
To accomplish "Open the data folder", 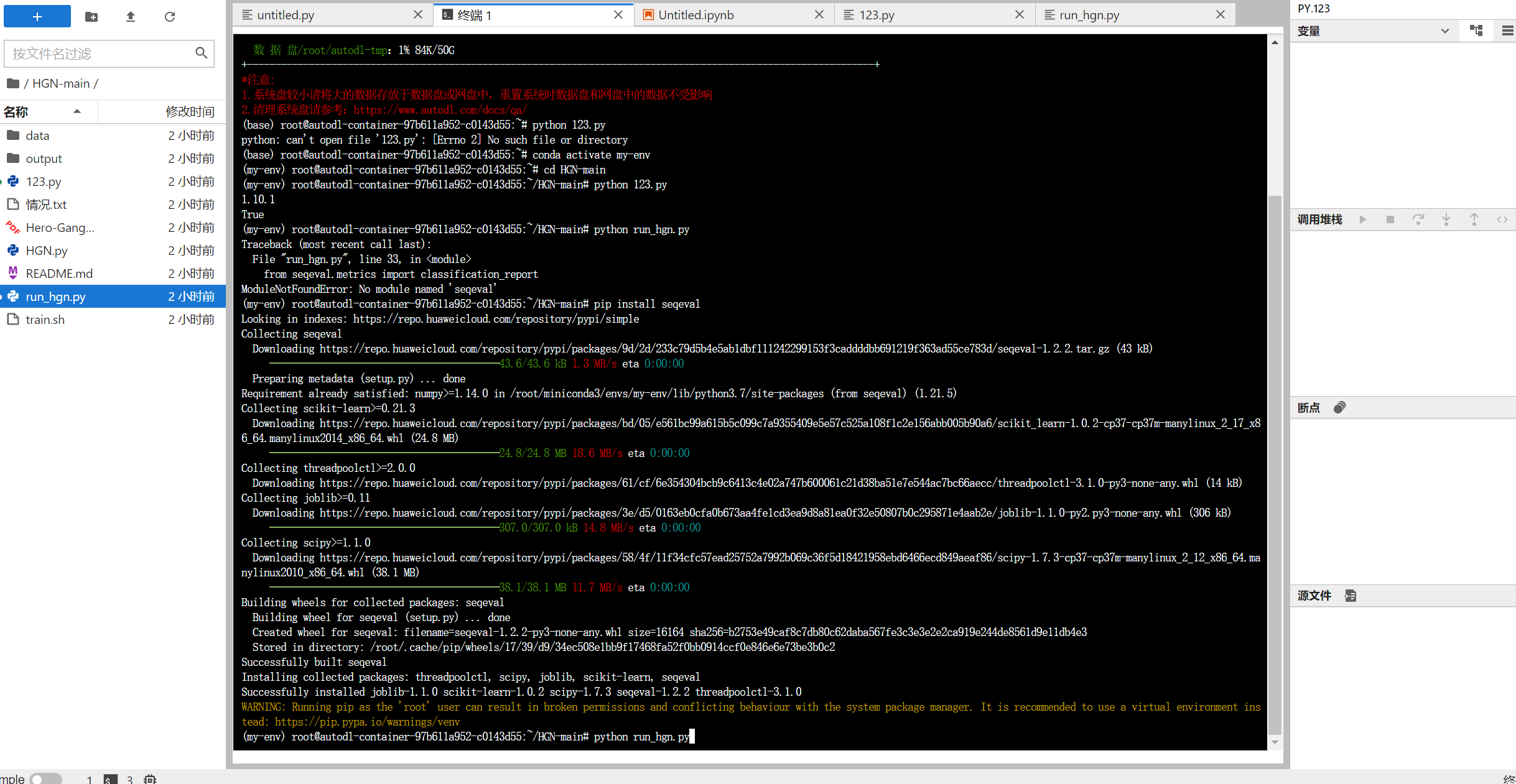I will (x=37, y=136).
